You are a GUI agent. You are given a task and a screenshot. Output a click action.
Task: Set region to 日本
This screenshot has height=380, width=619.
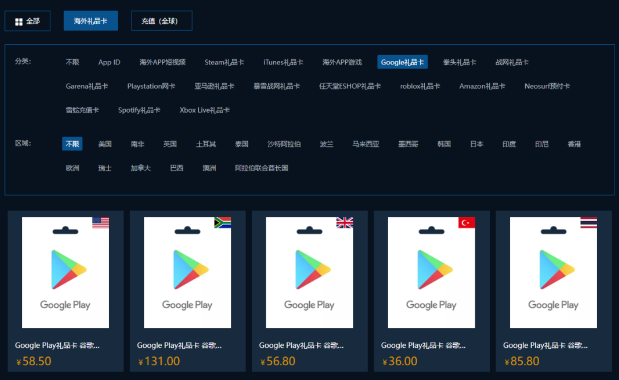tap(476, 144)
